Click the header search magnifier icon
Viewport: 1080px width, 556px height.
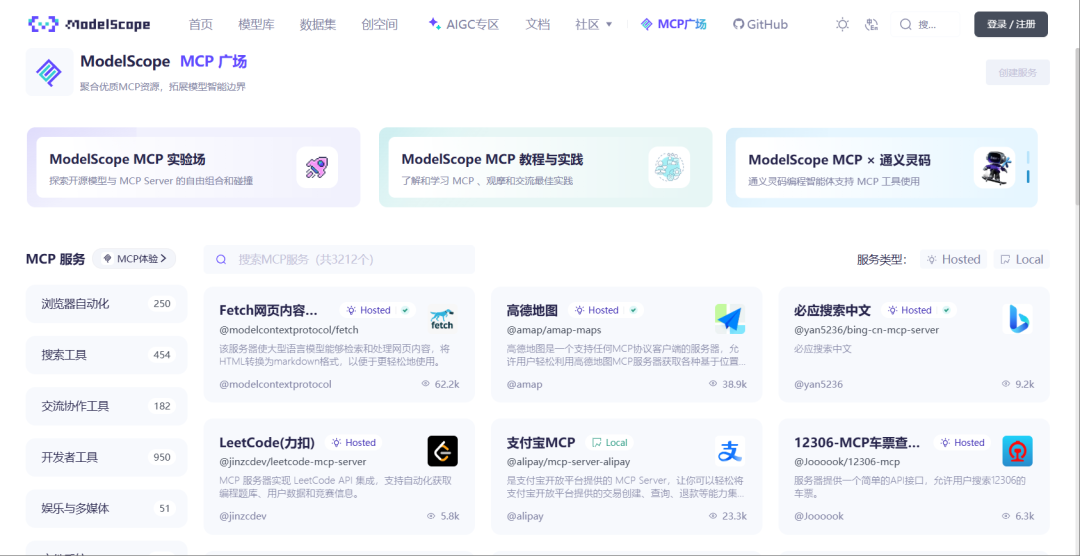pos(906,25)
